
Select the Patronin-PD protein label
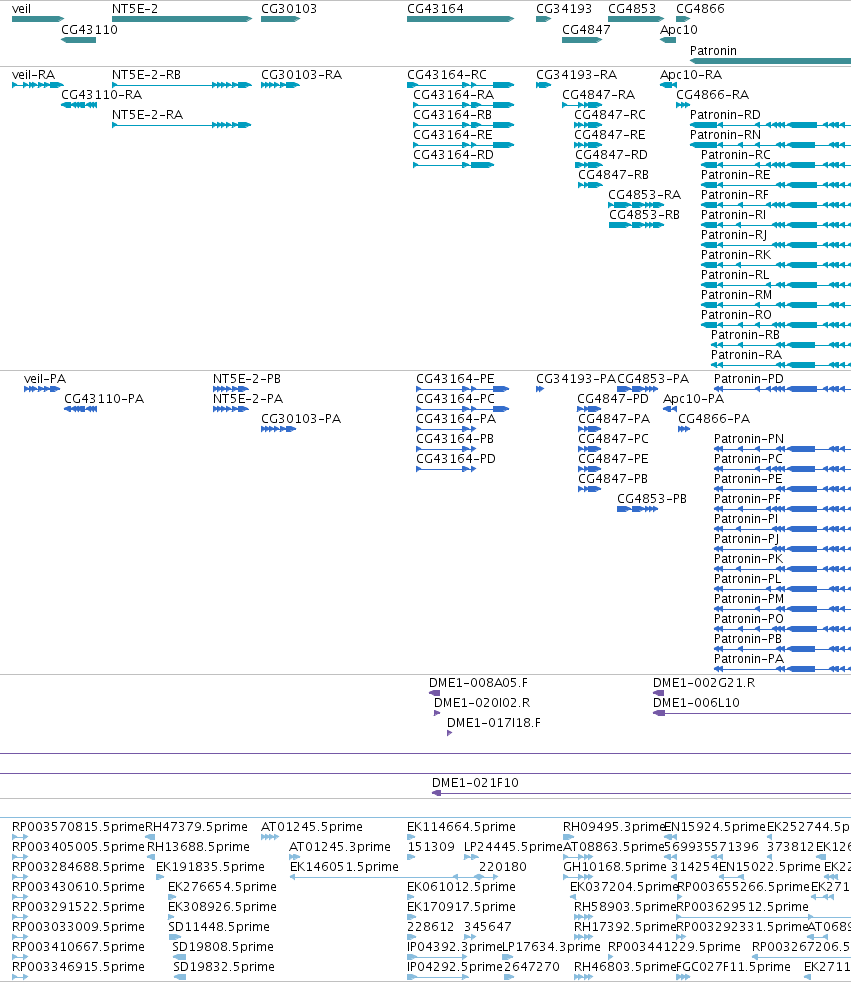(x=749, y=379)
